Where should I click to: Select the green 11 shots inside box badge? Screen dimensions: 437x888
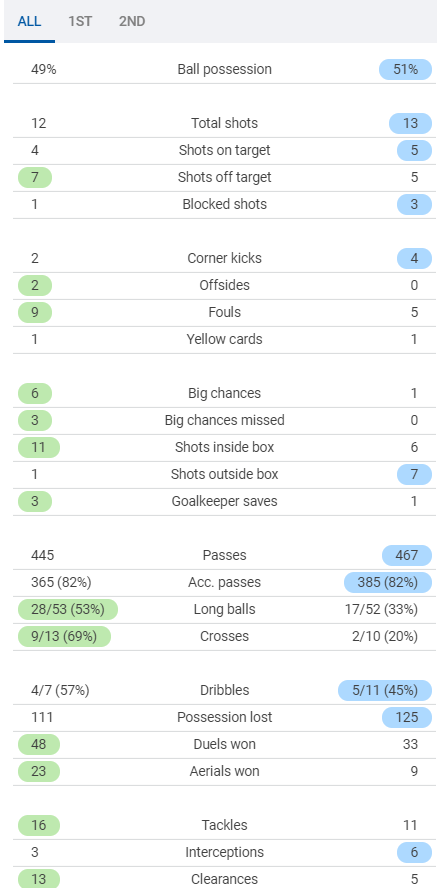(38, 447)
